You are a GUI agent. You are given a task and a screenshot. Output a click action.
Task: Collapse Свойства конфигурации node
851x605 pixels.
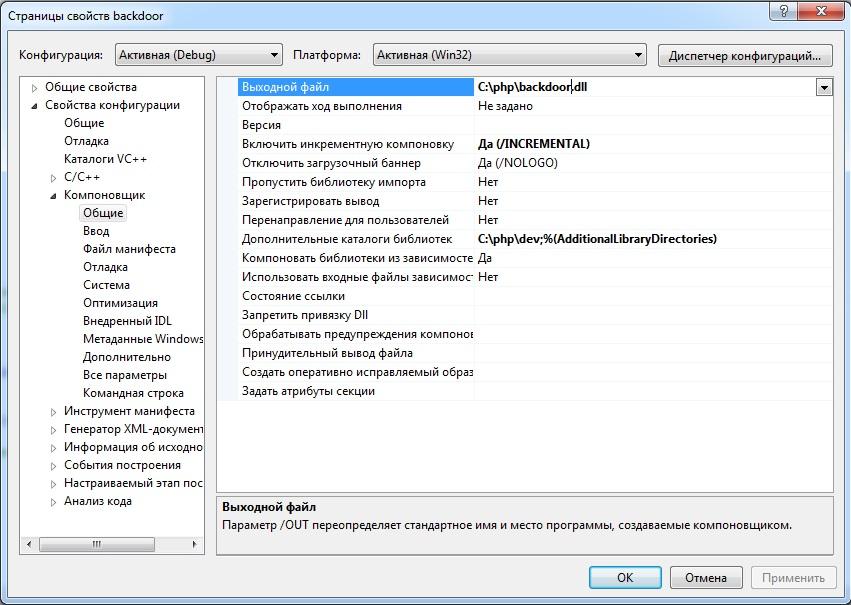[34, 105]
